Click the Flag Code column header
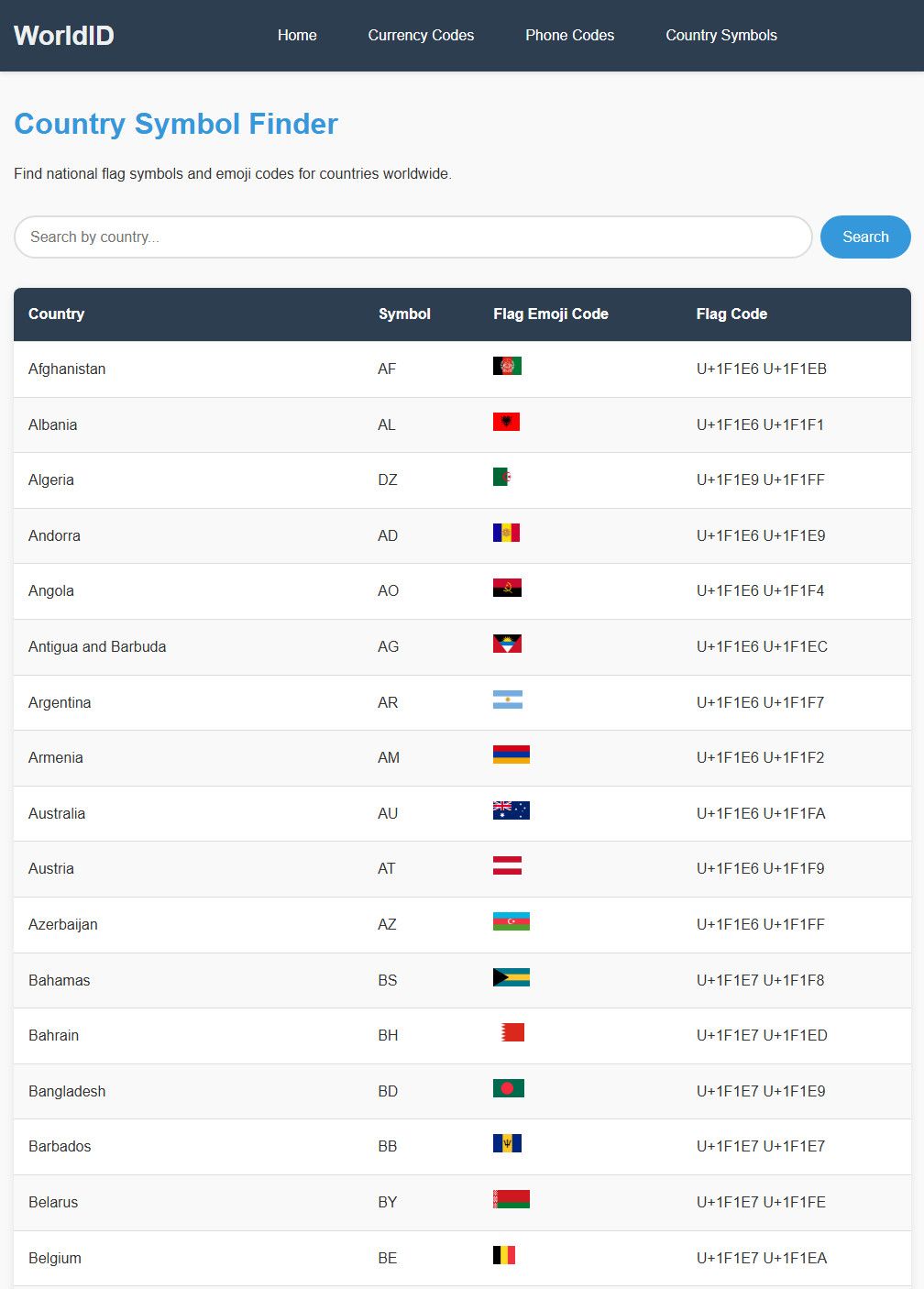The height and width of the screenshot is (1289, 924). click(731, 314)
